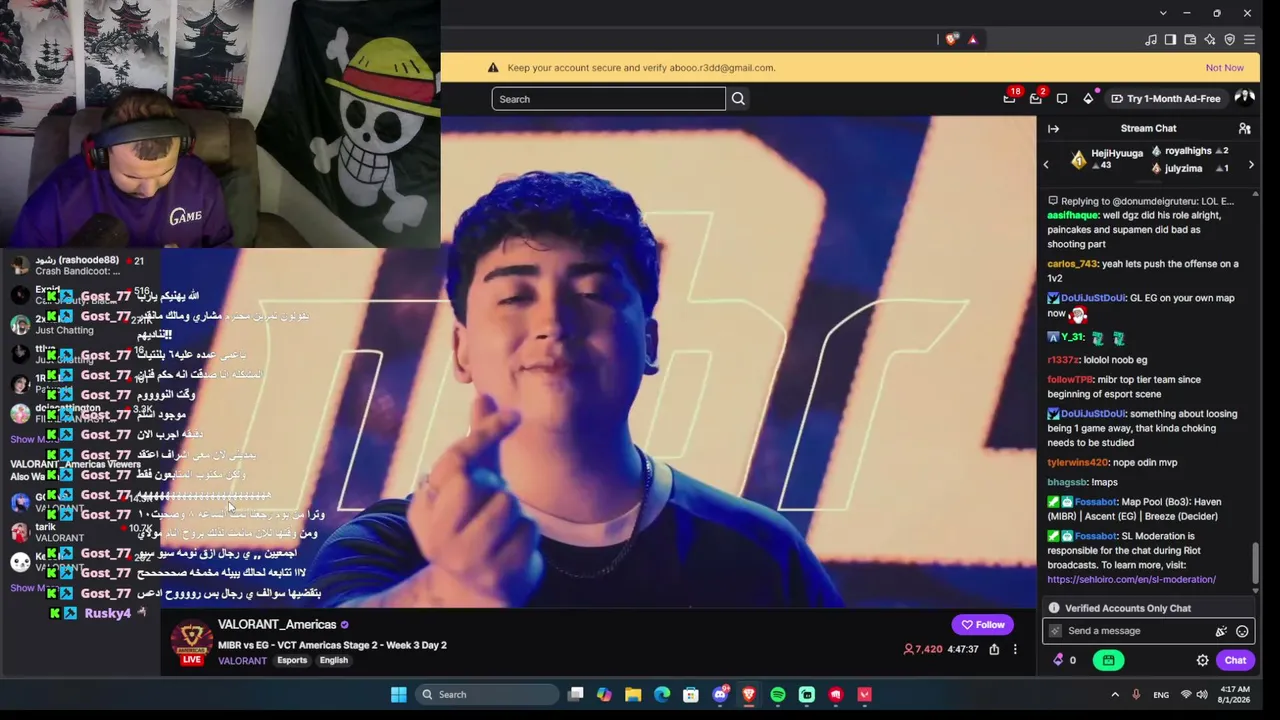1280x720 pixels.
Task: Follow the VALORANT_Americas channel
Action: click(x=983, y=625)
